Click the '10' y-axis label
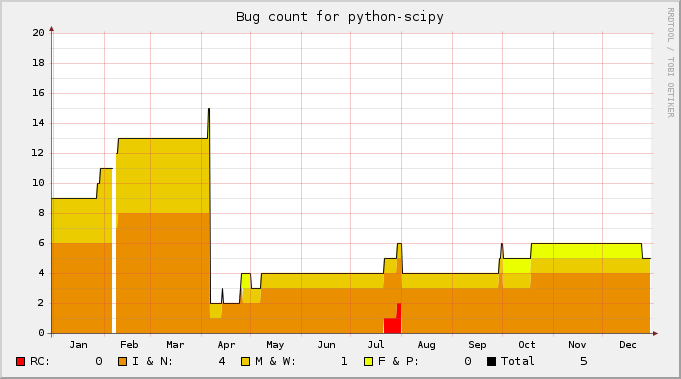The image size is (681, 379). coord(38,183)
